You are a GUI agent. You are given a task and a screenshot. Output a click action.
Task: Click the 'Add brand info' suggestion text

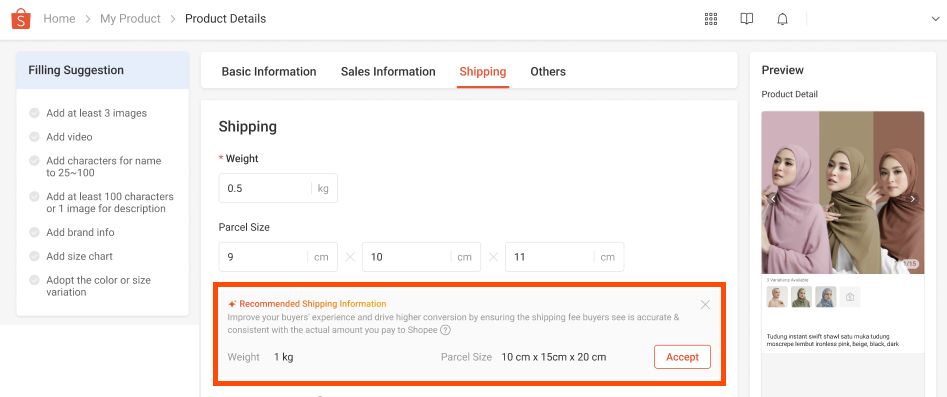pos(80,233)
